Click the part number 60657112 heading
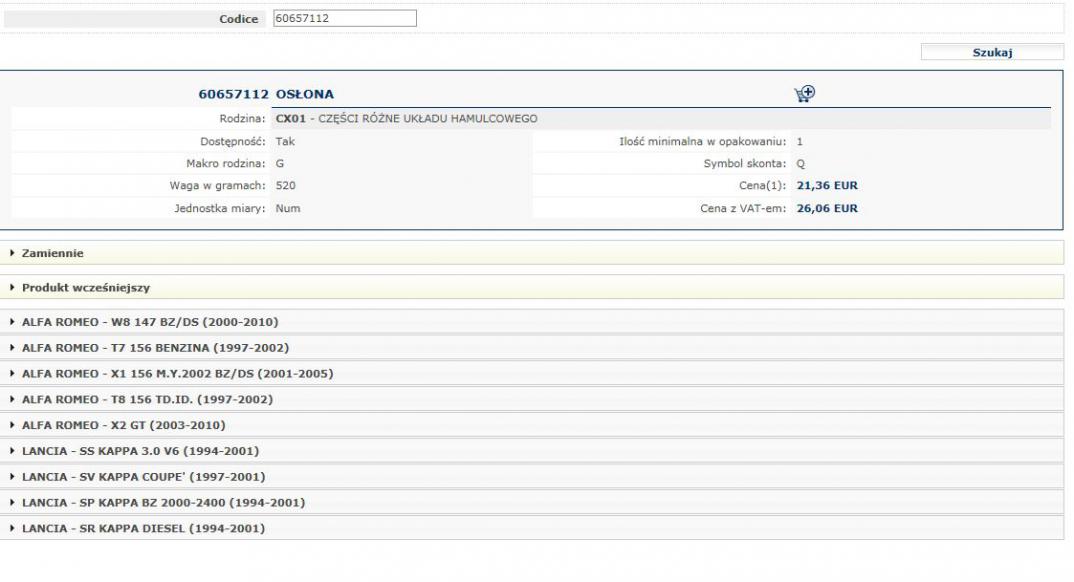This screenshot has height=582, width=1074. click(234, 94)
